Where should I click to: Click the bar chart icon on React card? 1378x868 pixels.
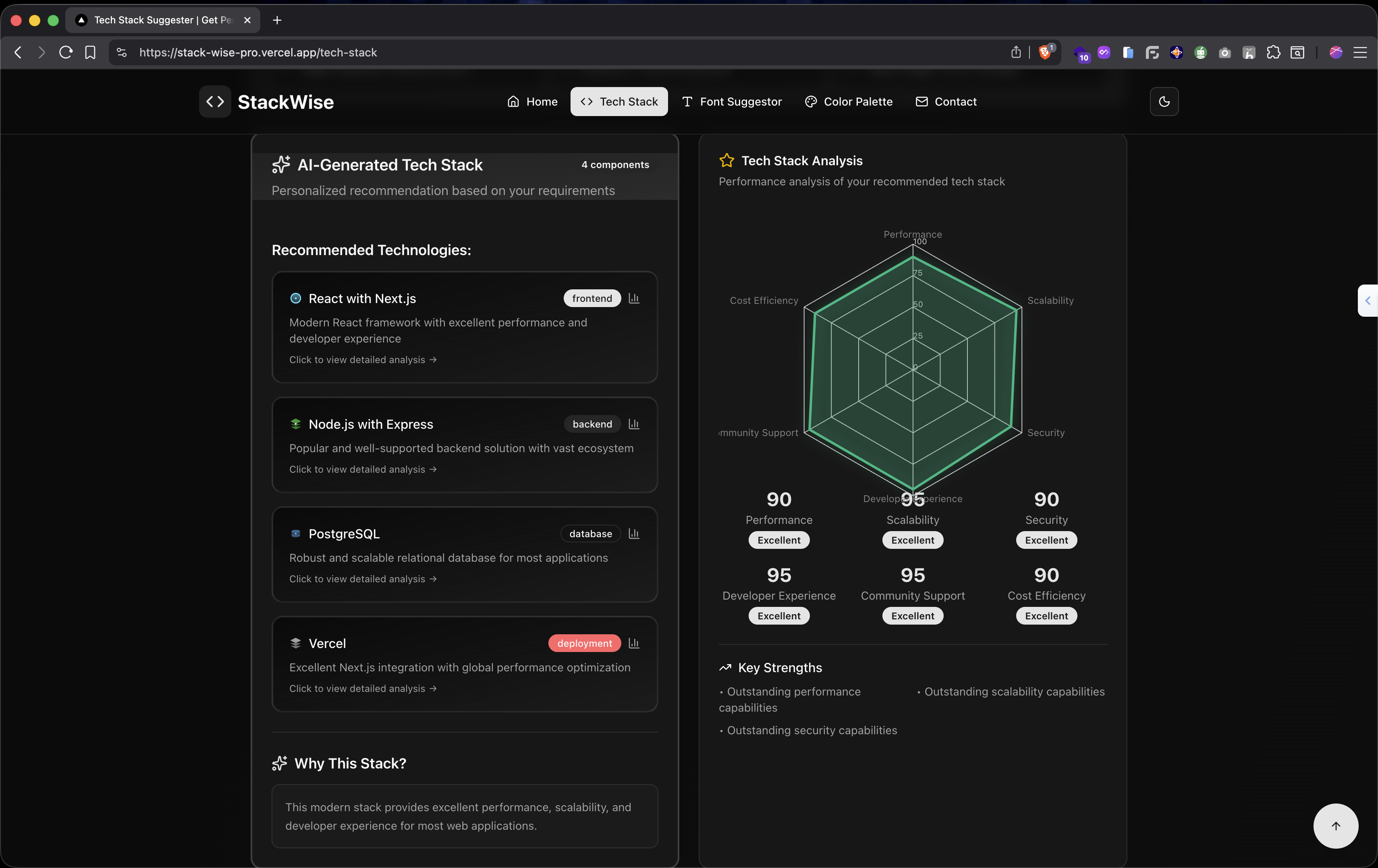(633, 298)
